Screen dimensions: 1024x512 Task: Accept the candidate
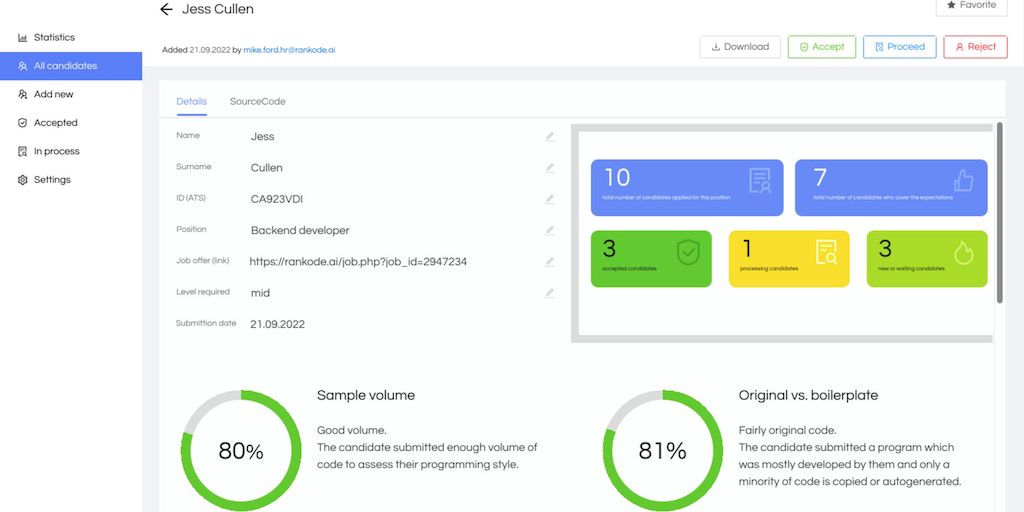click(x=822, y=47)
